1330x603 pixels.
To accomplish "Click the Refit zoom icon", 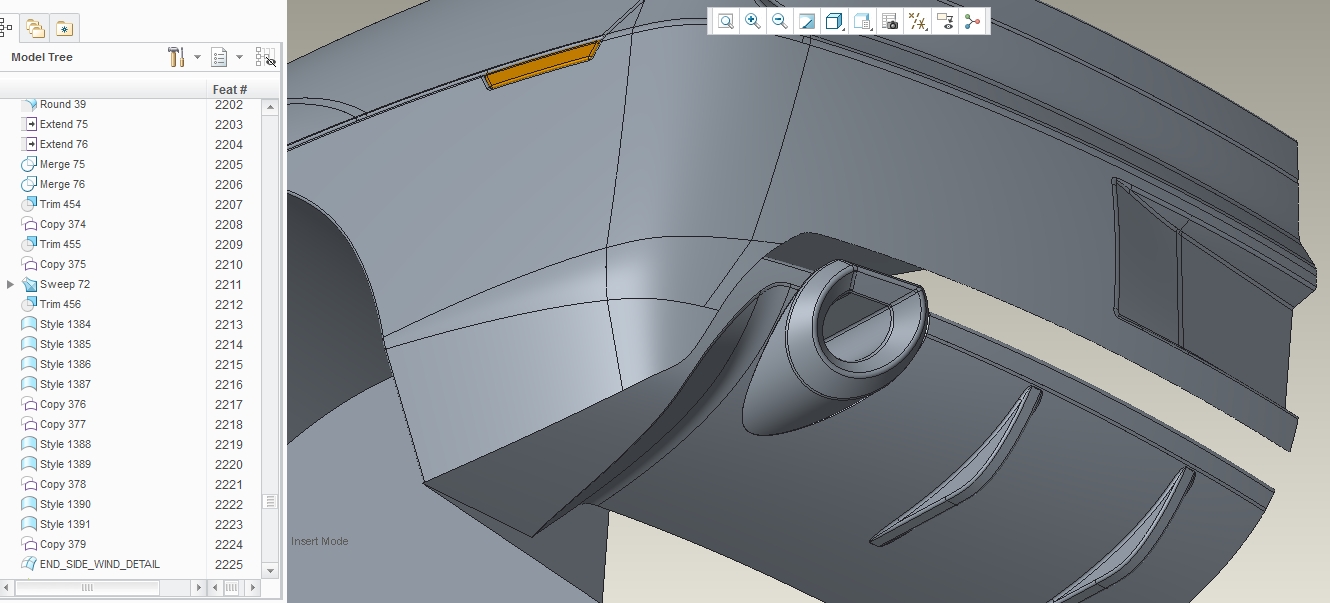I will [x=725, y=21].
